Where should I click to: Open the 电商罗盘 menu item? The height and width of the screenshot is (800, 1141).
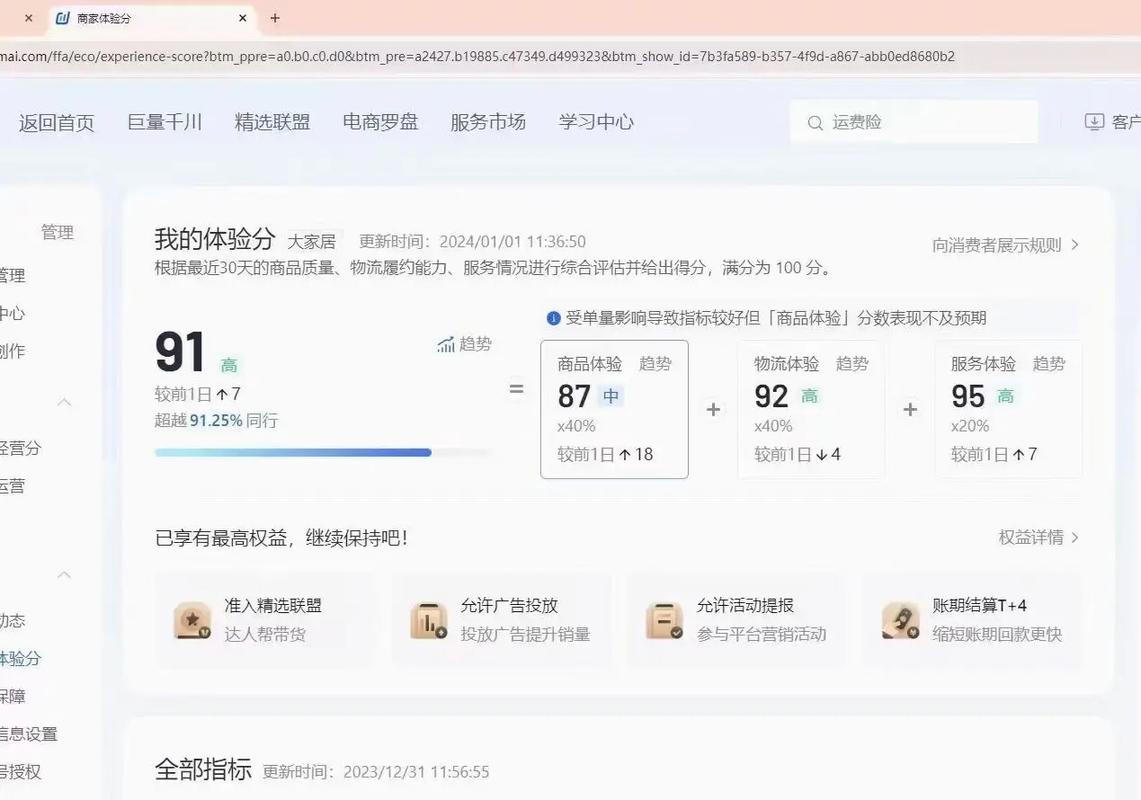380,121
